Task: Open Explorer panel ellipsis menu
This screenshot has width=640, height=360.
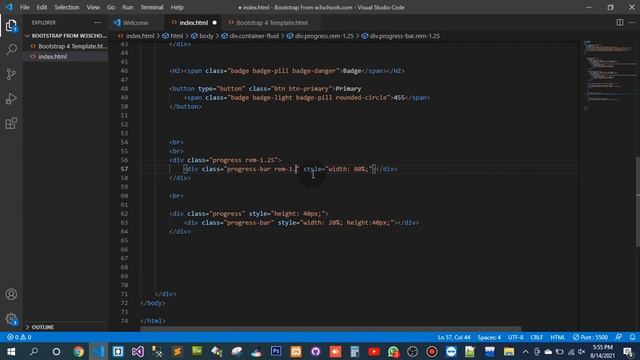Action: coord(97,22)
